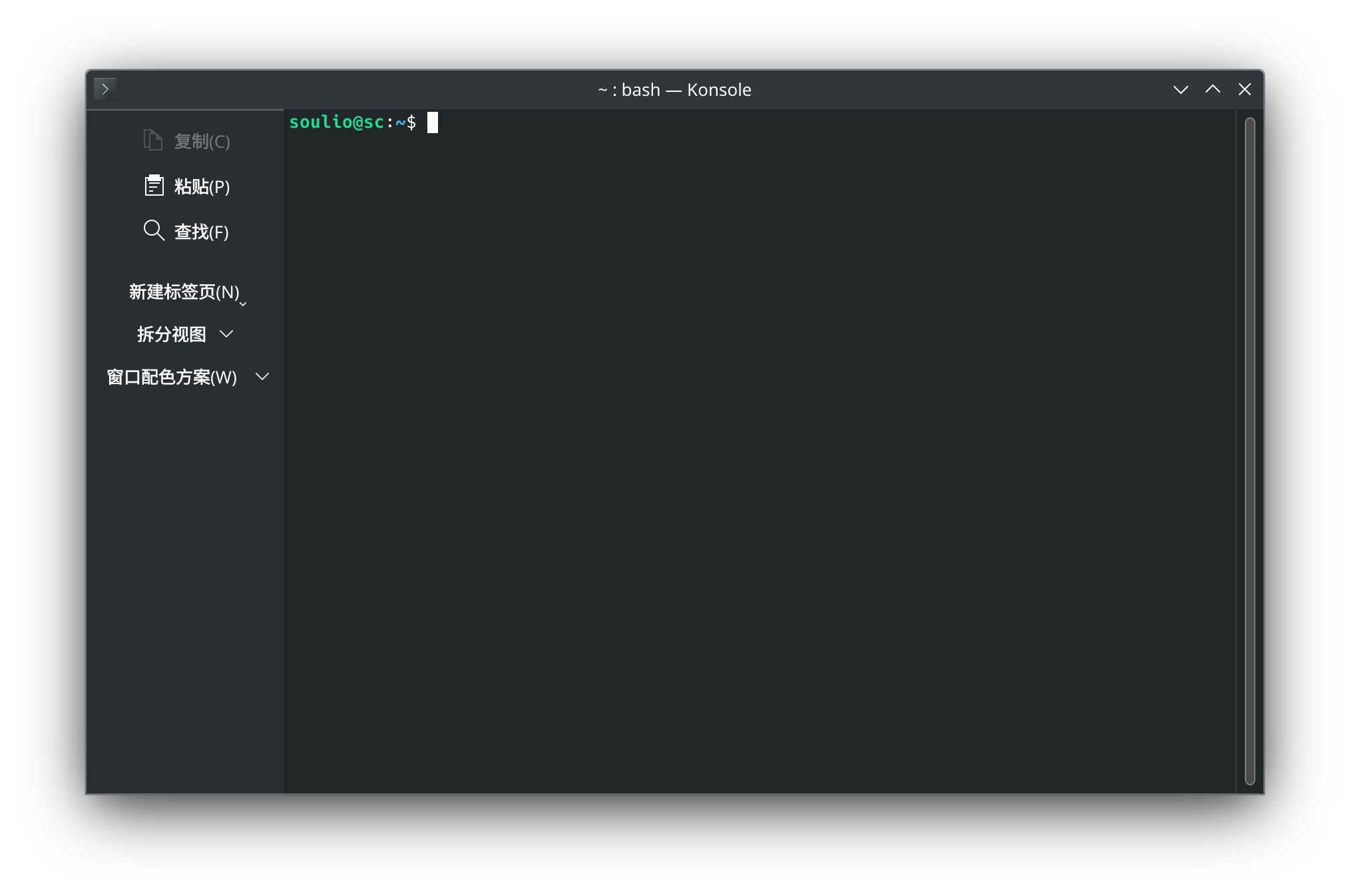Screen dimensions: 1350x896
Task: Click the magnifying glass find icon
Action: [x=154, y=230]
